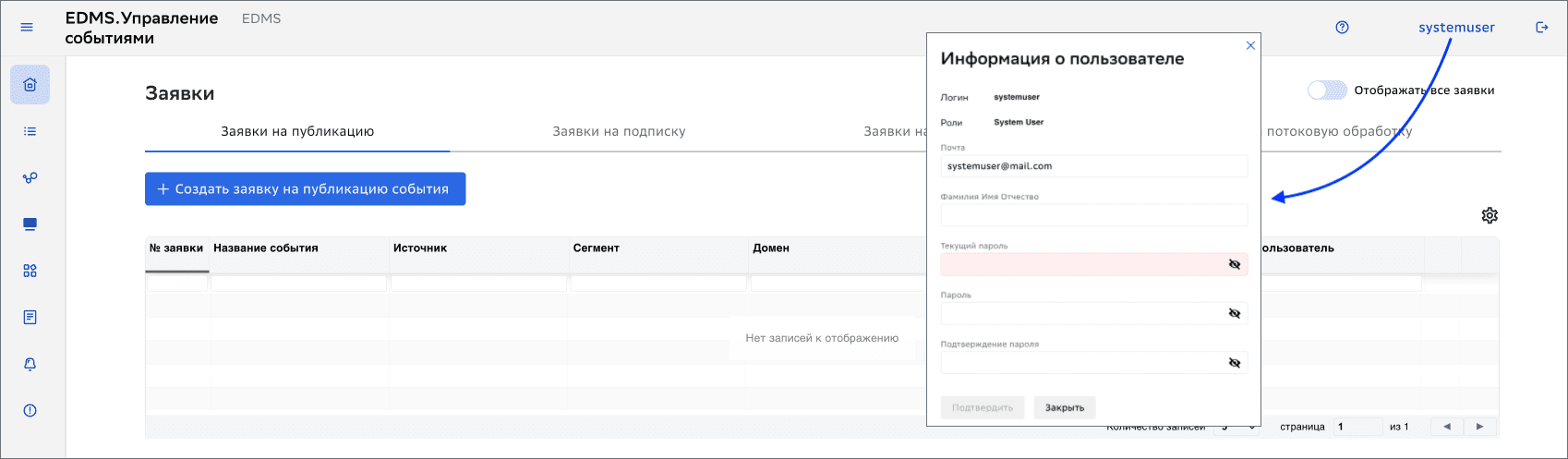This screenshot has height=459, width=1568.
Task: Click Создать заявку на публикацию события button
Action: click(x=305, y=188)
